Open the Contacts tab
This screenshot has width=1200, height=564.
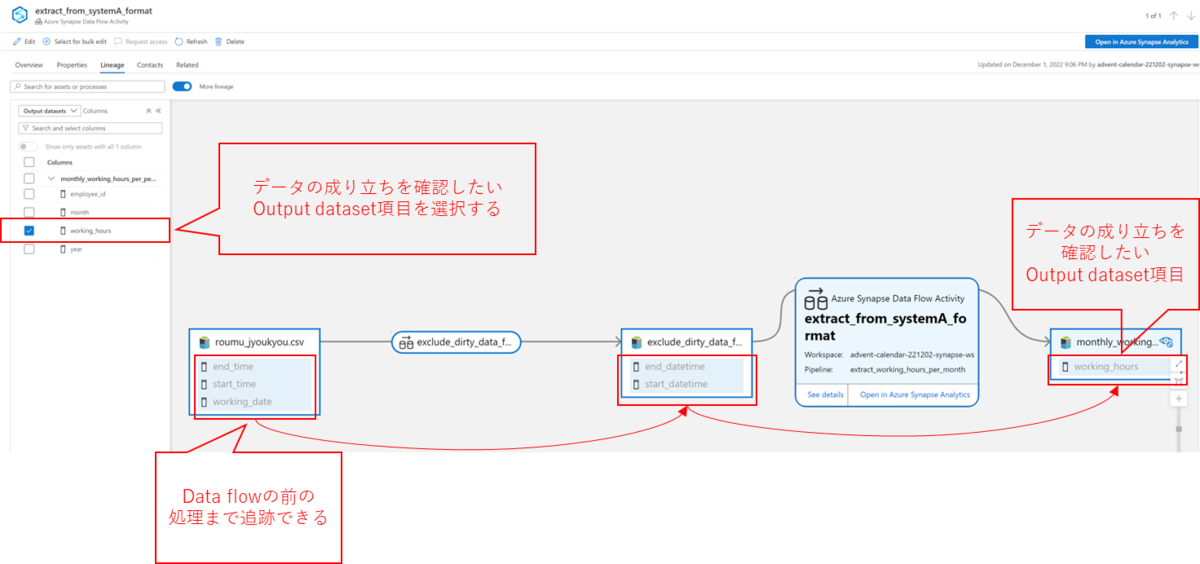coord(150,65)
